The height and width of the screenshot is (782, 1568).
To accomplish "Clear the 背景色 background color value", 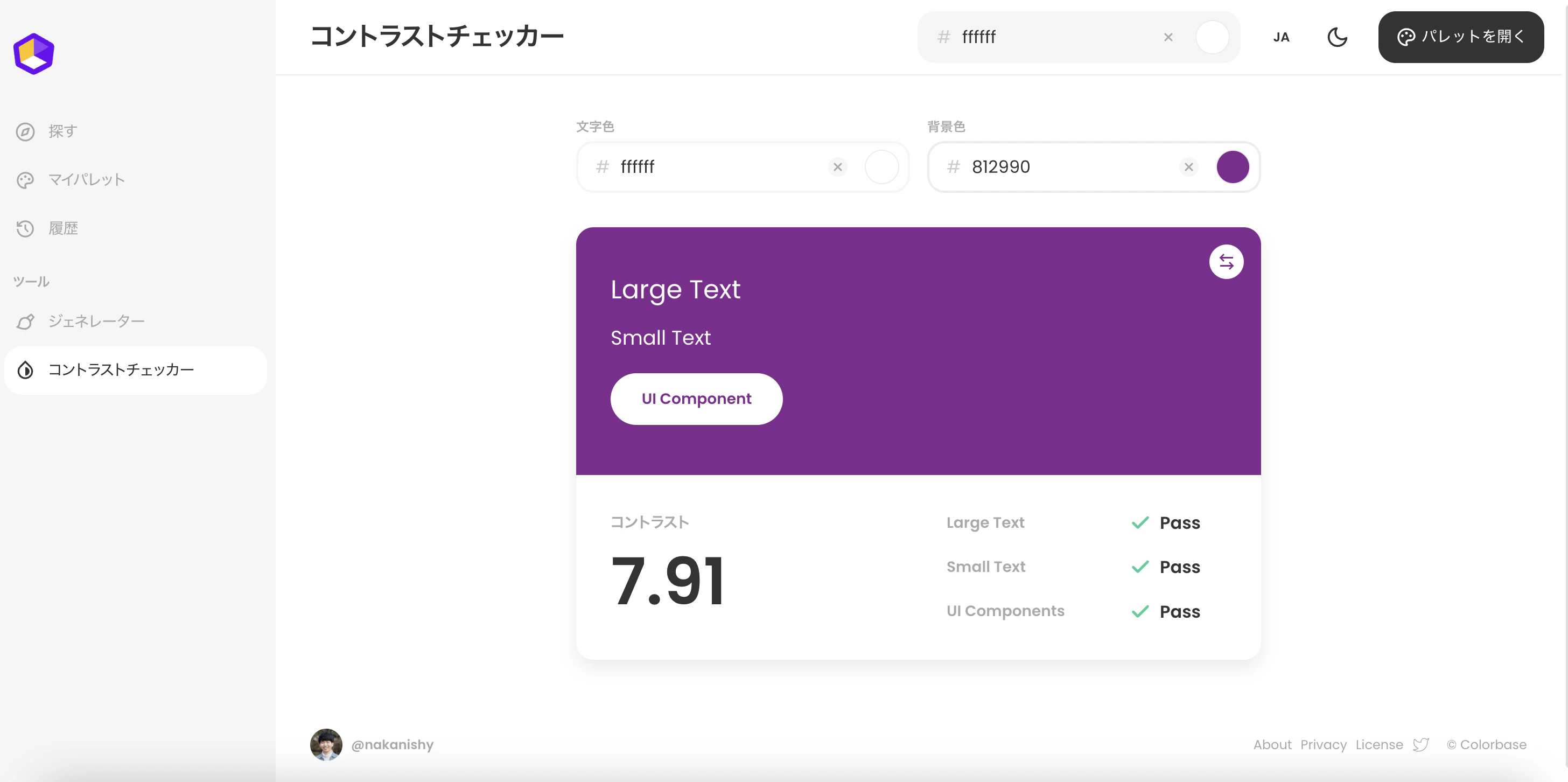I will [1188, 167].
